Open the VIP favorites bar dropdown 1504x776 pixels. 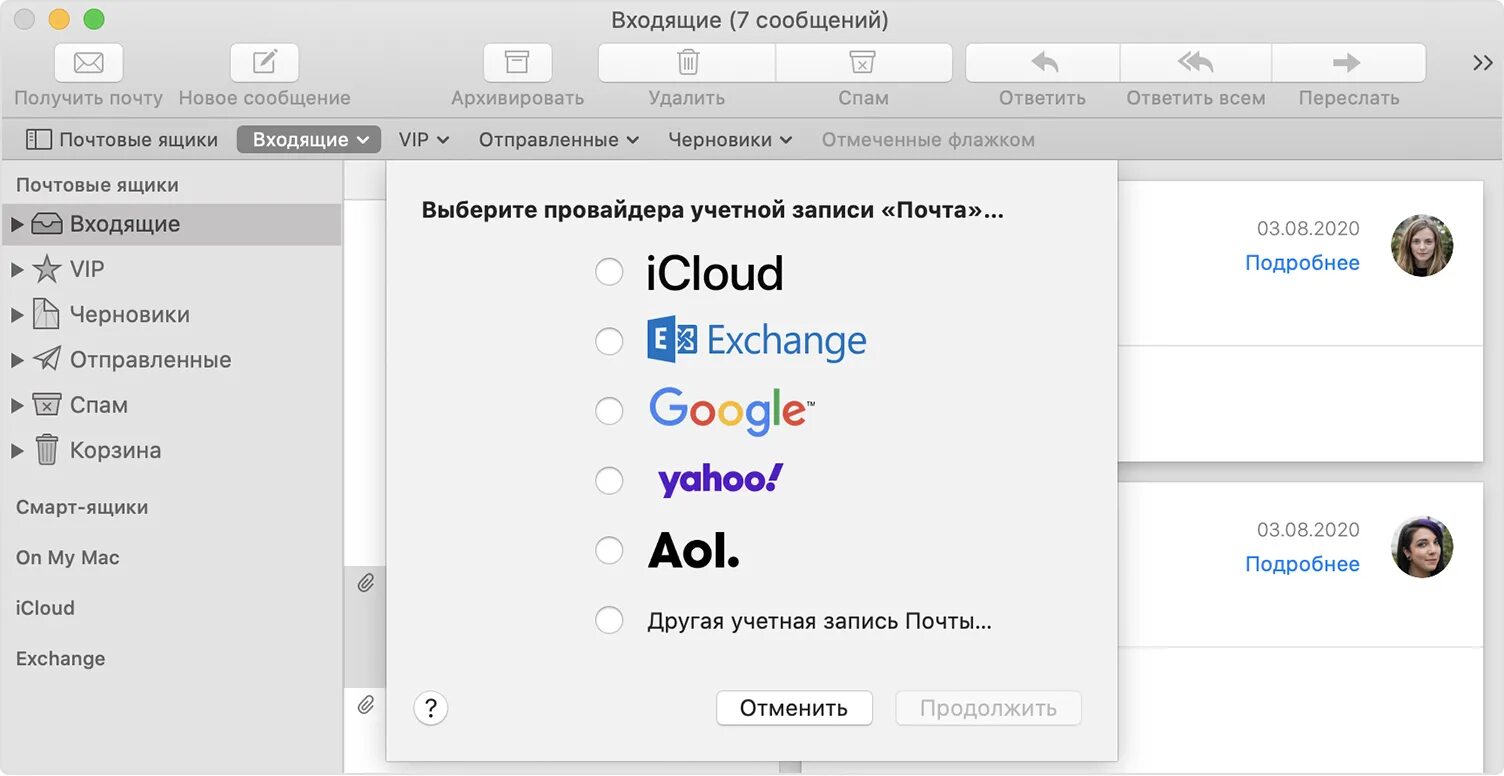[x=424, y=140]
